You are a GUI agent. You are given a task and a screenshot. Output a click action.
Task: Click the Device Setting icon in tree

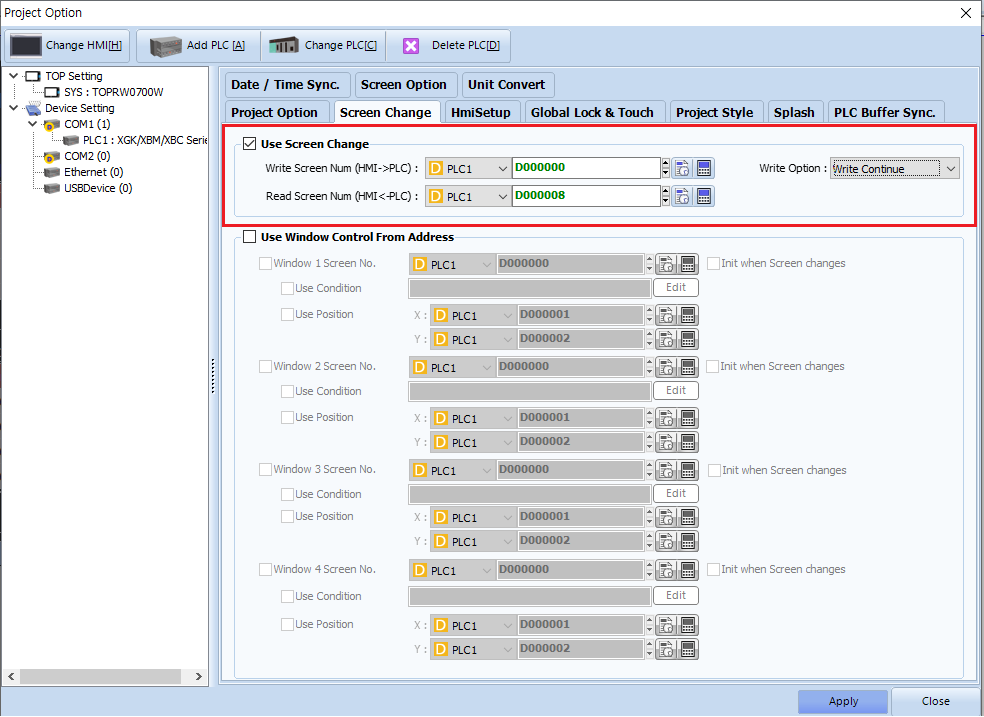click(x=33, y=109)
